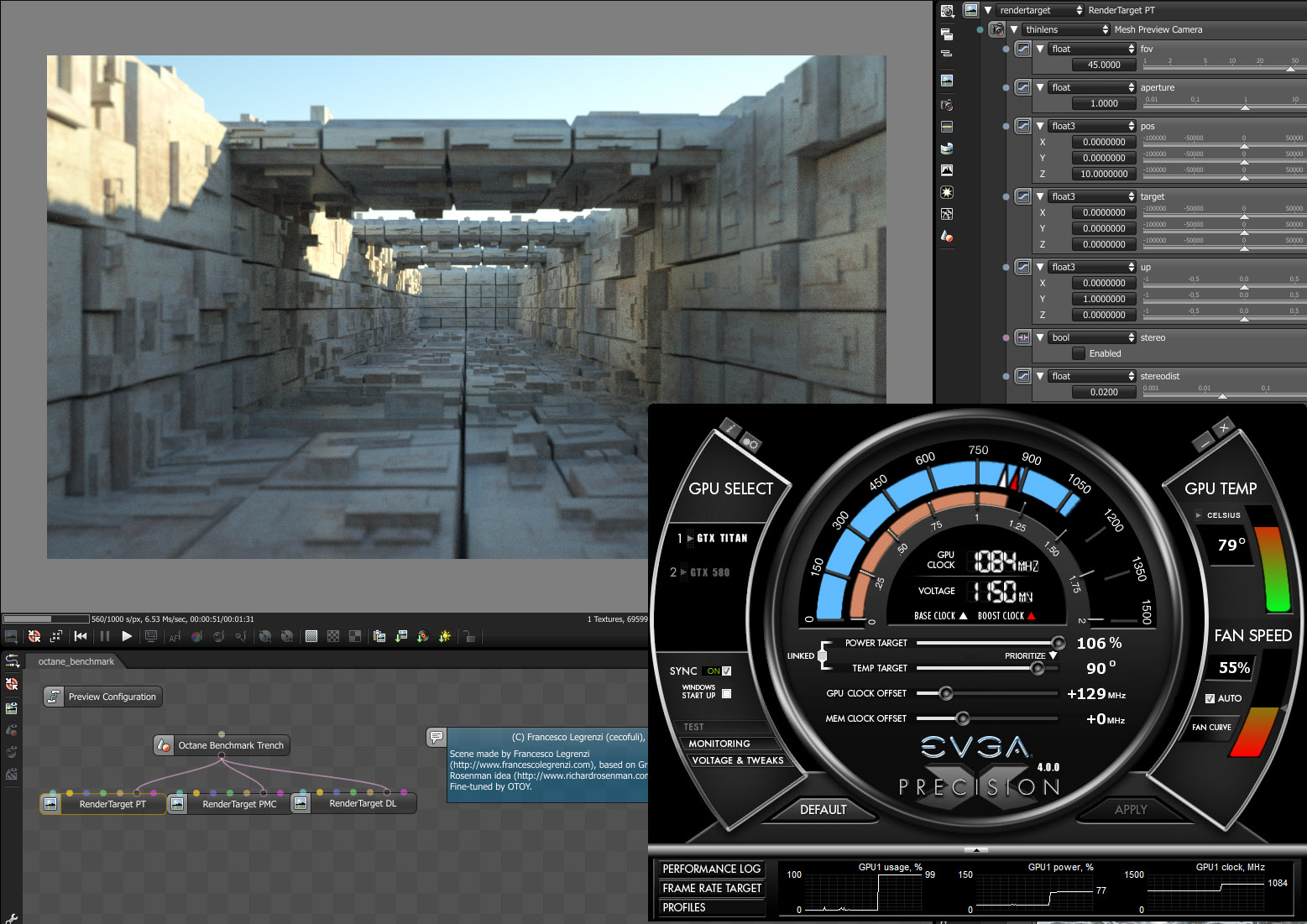This screenshot has height=924, width=1307.
Task: Collapse the fov parameter triangle
Action: (1040, 49)
